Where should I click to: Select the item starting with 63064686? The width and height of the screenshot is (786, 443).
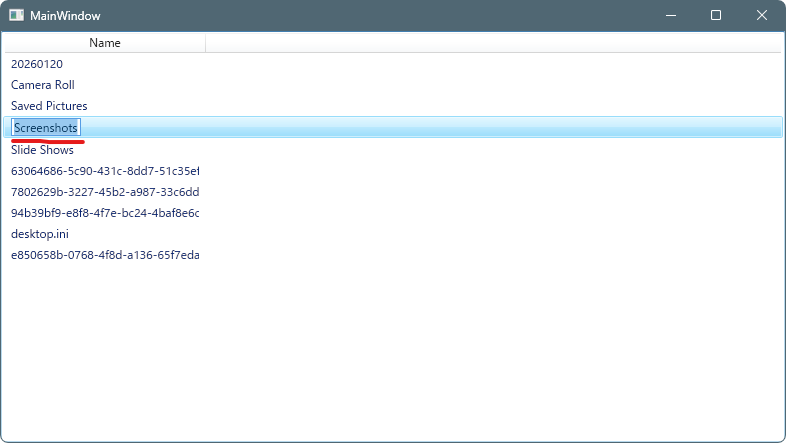[x=104, y=171]
